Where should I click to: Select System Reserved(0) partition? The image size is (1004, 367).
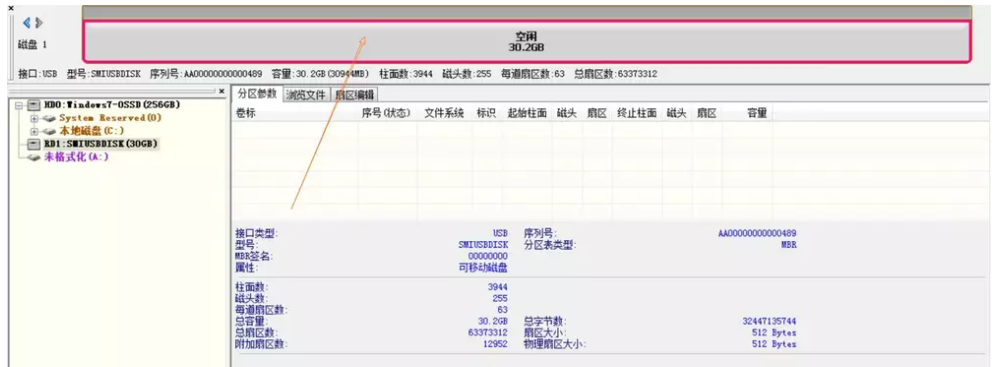coord(110,118)
